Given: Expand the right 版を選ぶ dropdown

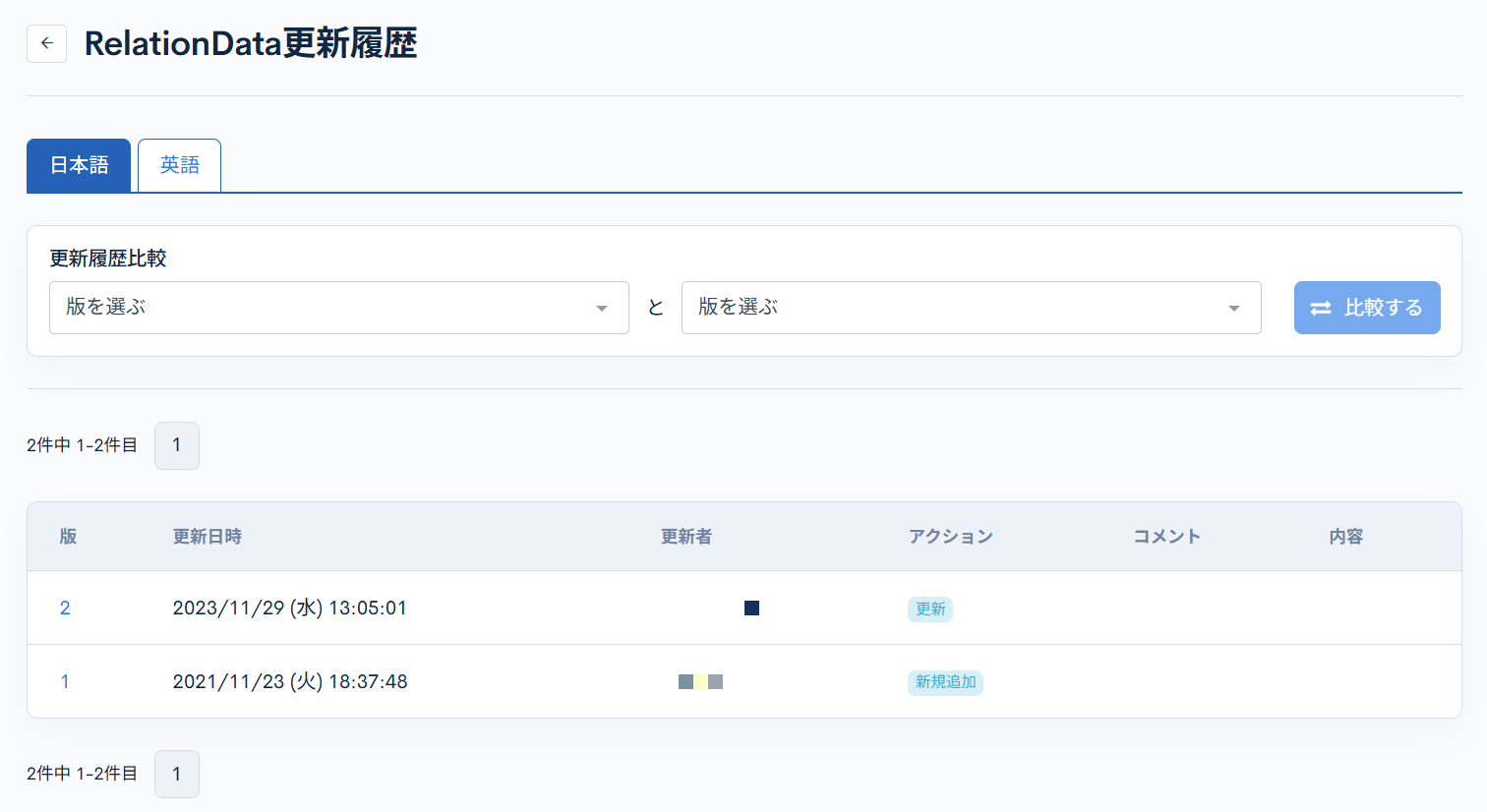Looking at the screenshot, I should pos(971,308).
